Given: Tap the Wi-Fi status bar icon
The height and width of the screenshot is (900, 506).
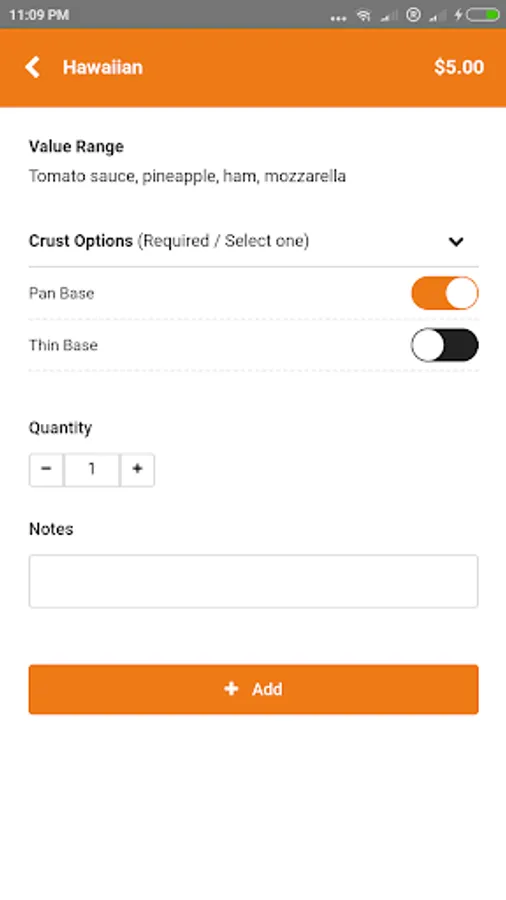Looking at the screenshot, I should 364,15.
